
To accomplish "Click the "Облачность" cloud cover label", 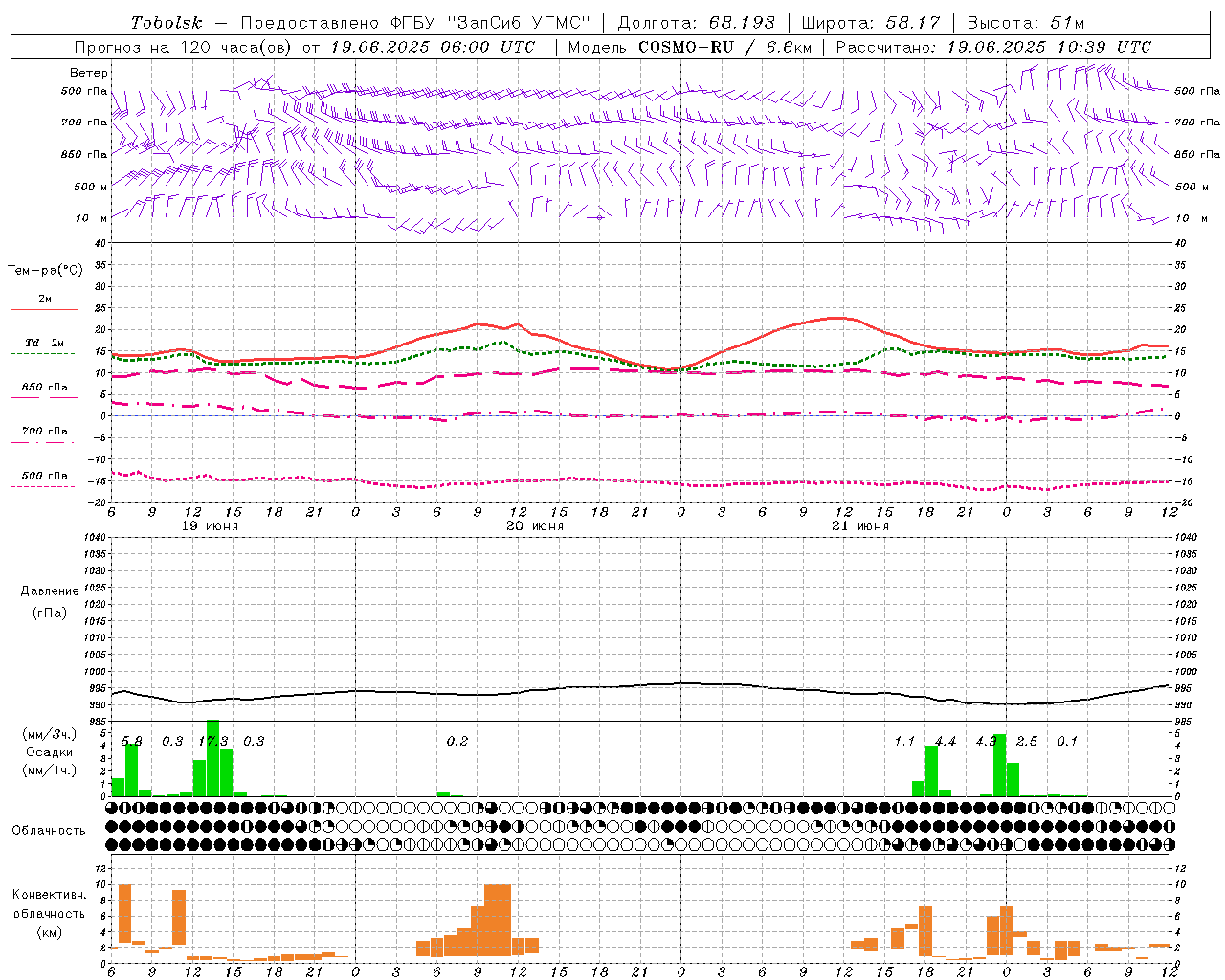I will tap(49, 831).
